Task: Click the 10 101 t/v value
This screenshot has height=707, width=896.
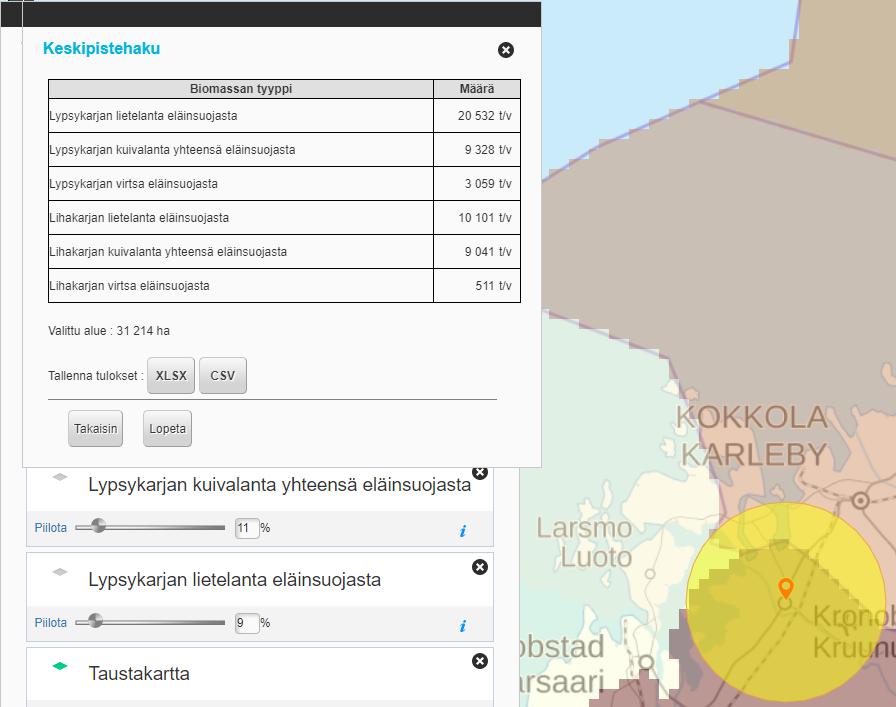Action: (485, 218)
